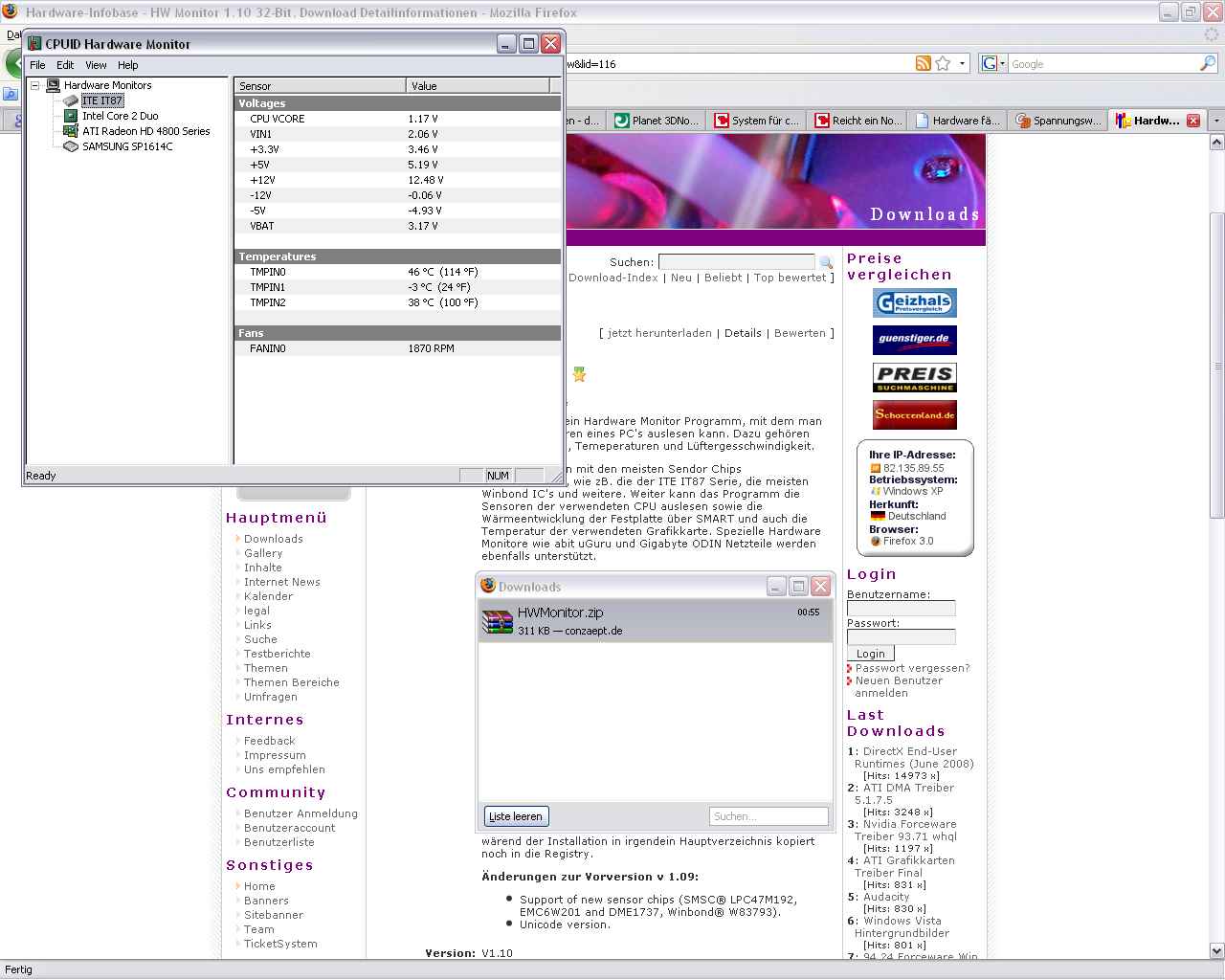Click the RSS feed icon in address bar

[924, 64]
